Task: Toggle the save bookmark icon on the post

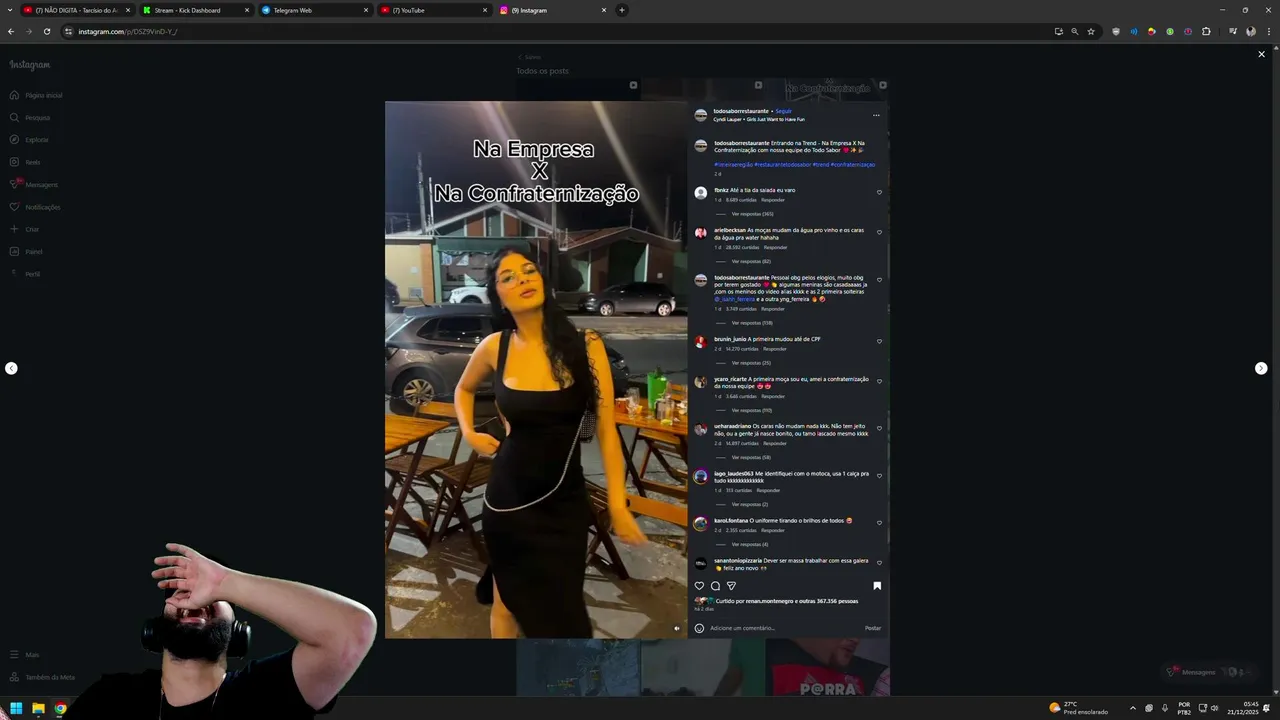Action: coord(877,586)
